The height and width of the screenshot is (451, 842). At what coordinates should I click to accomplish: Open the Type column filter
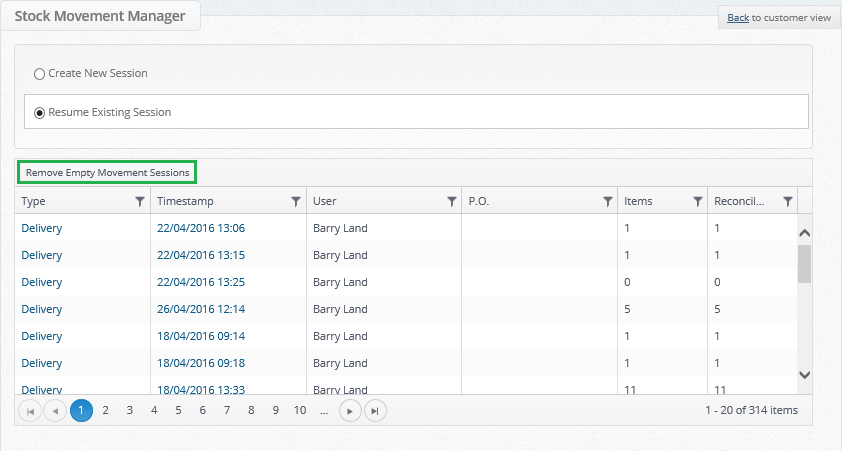(140, 201)
